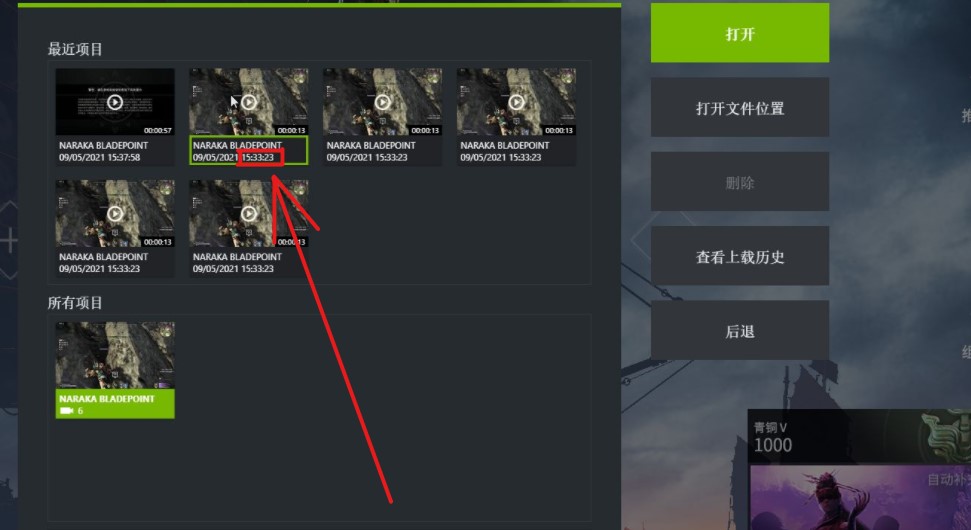Play the 00:00:57 clip dated 15:37:58
971x530 pixels.
[x=115, y=102]
